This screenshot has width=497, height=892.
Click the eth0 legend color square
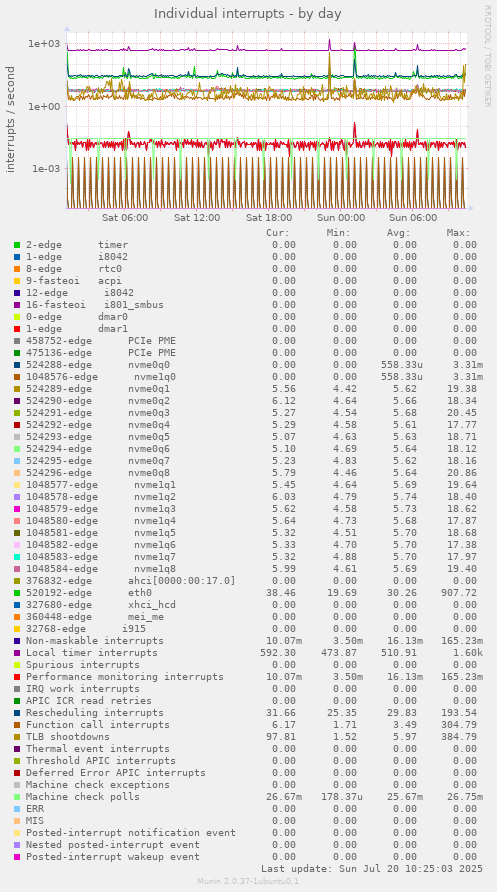[x=17, y=593]
